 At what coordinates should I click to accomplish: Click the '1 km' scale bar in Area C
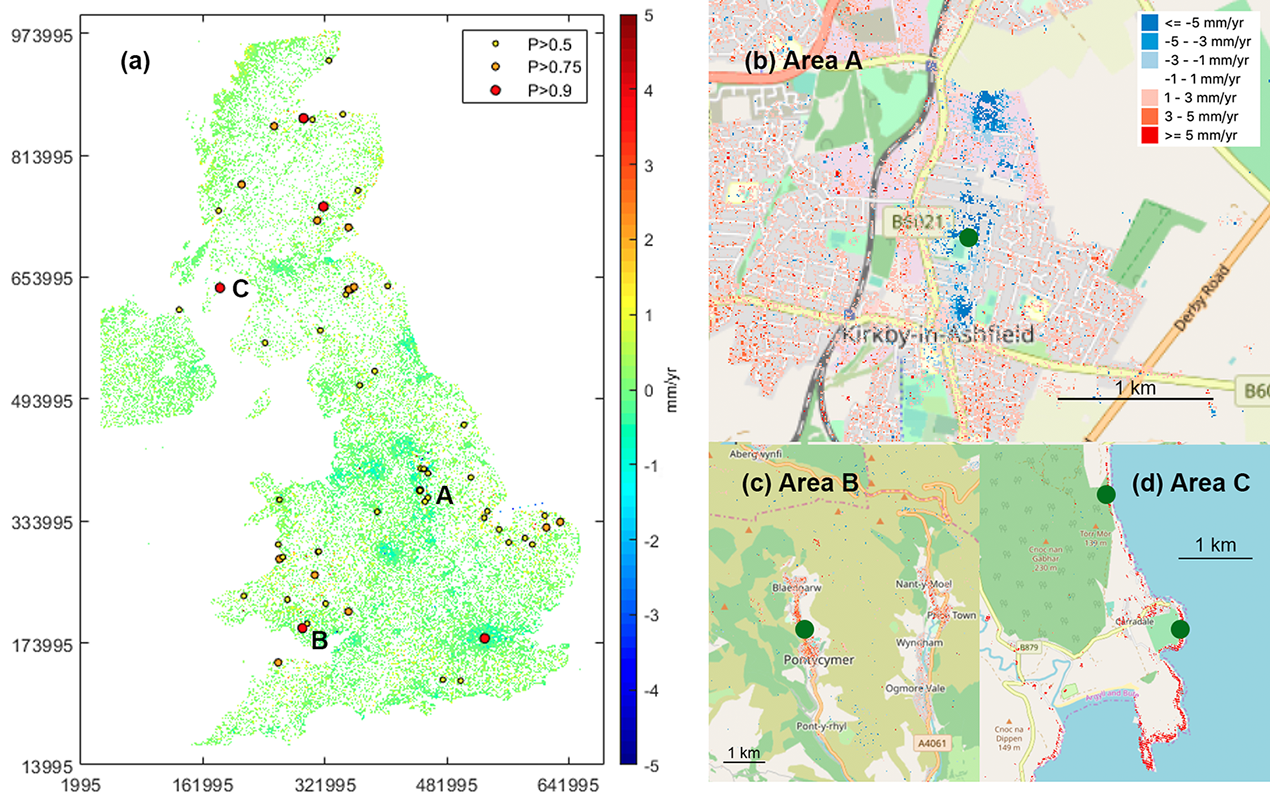1215,548
